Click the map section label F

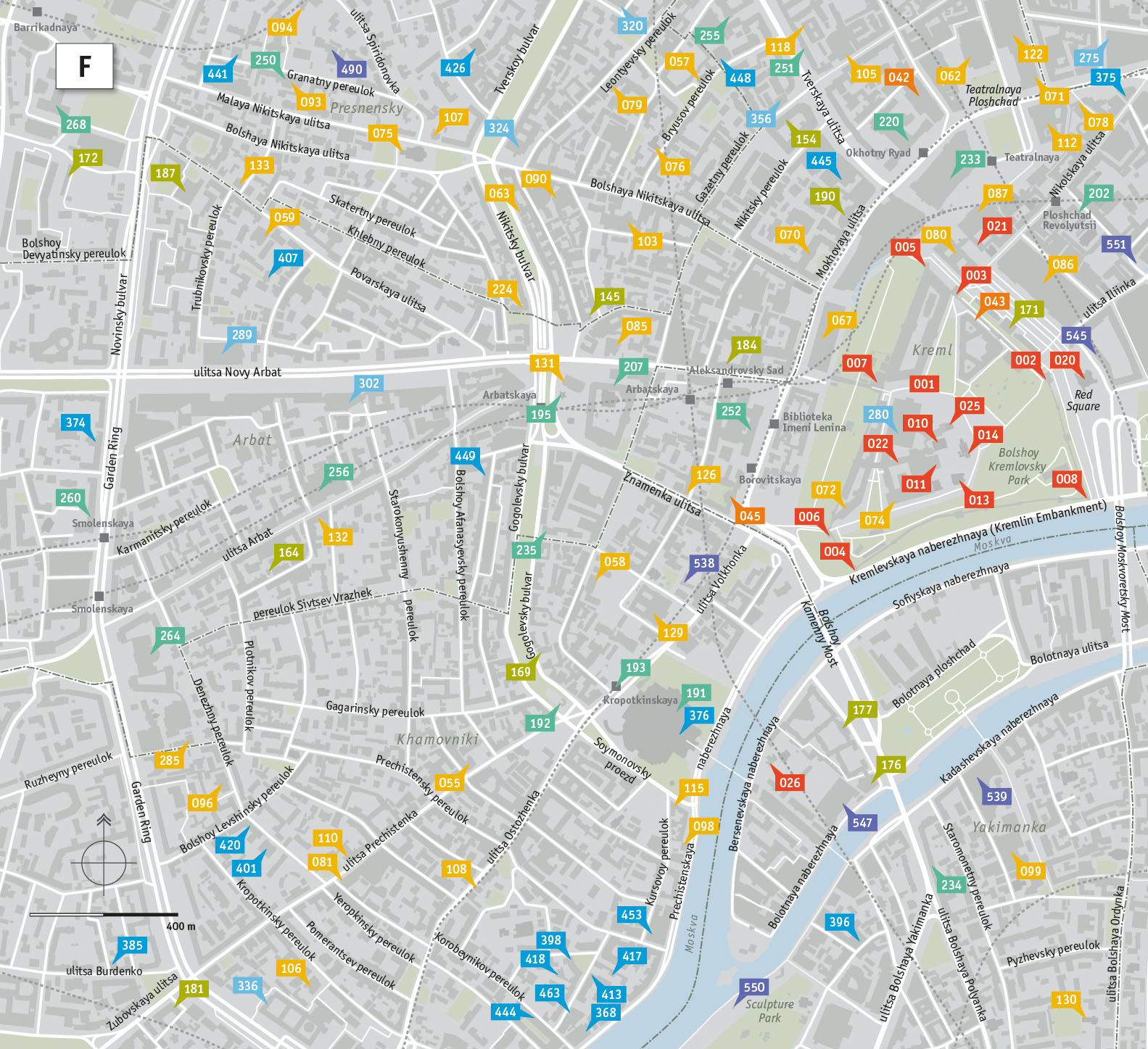pos(85,66)
